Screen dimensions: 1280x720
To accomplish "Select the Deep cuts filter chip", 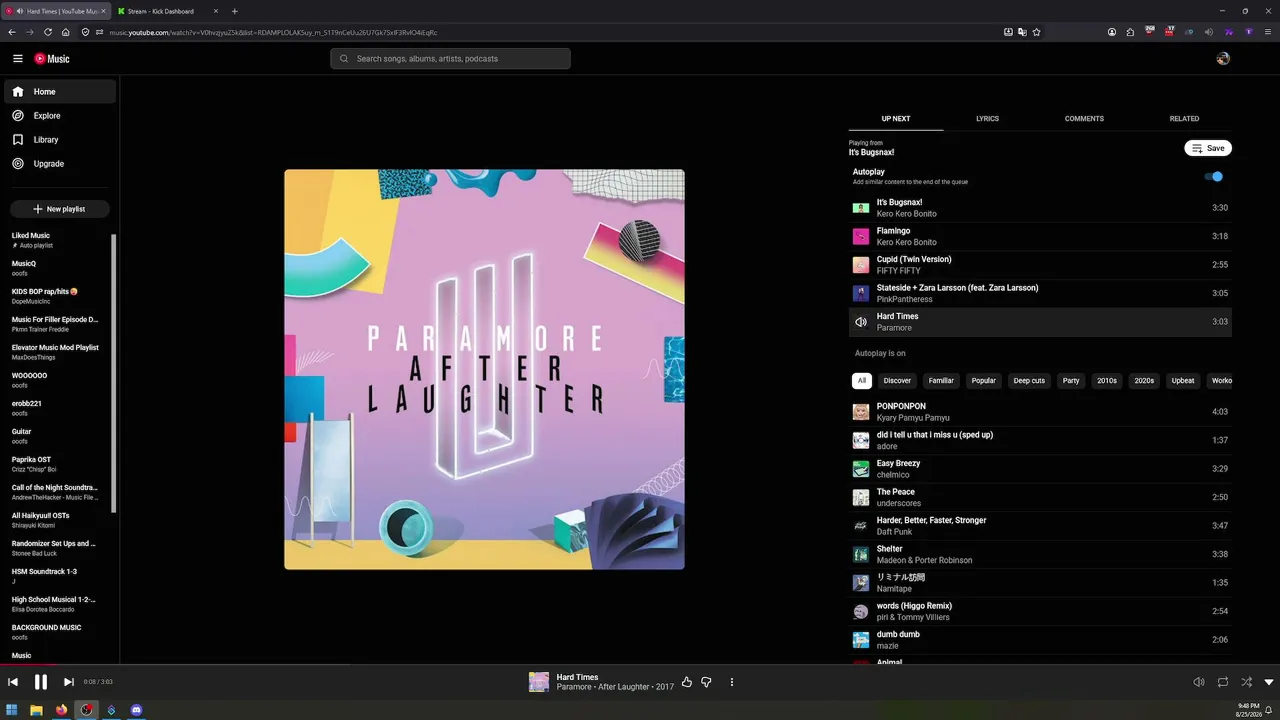I will click(1029, 381).
